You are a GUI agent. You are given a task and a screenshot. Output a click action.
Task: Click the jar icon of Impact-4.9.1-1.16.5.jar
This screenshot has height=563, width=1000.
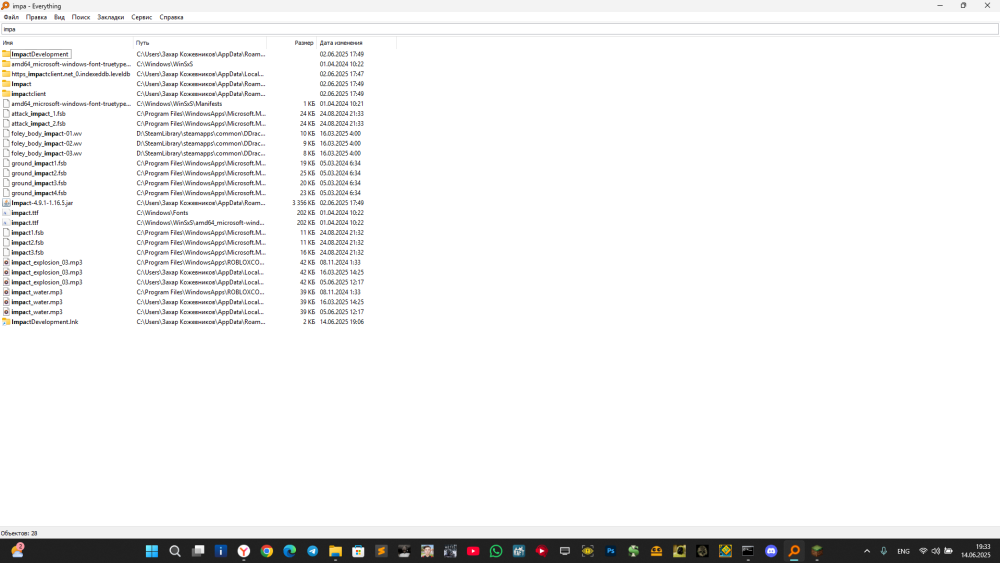point(6,203)
